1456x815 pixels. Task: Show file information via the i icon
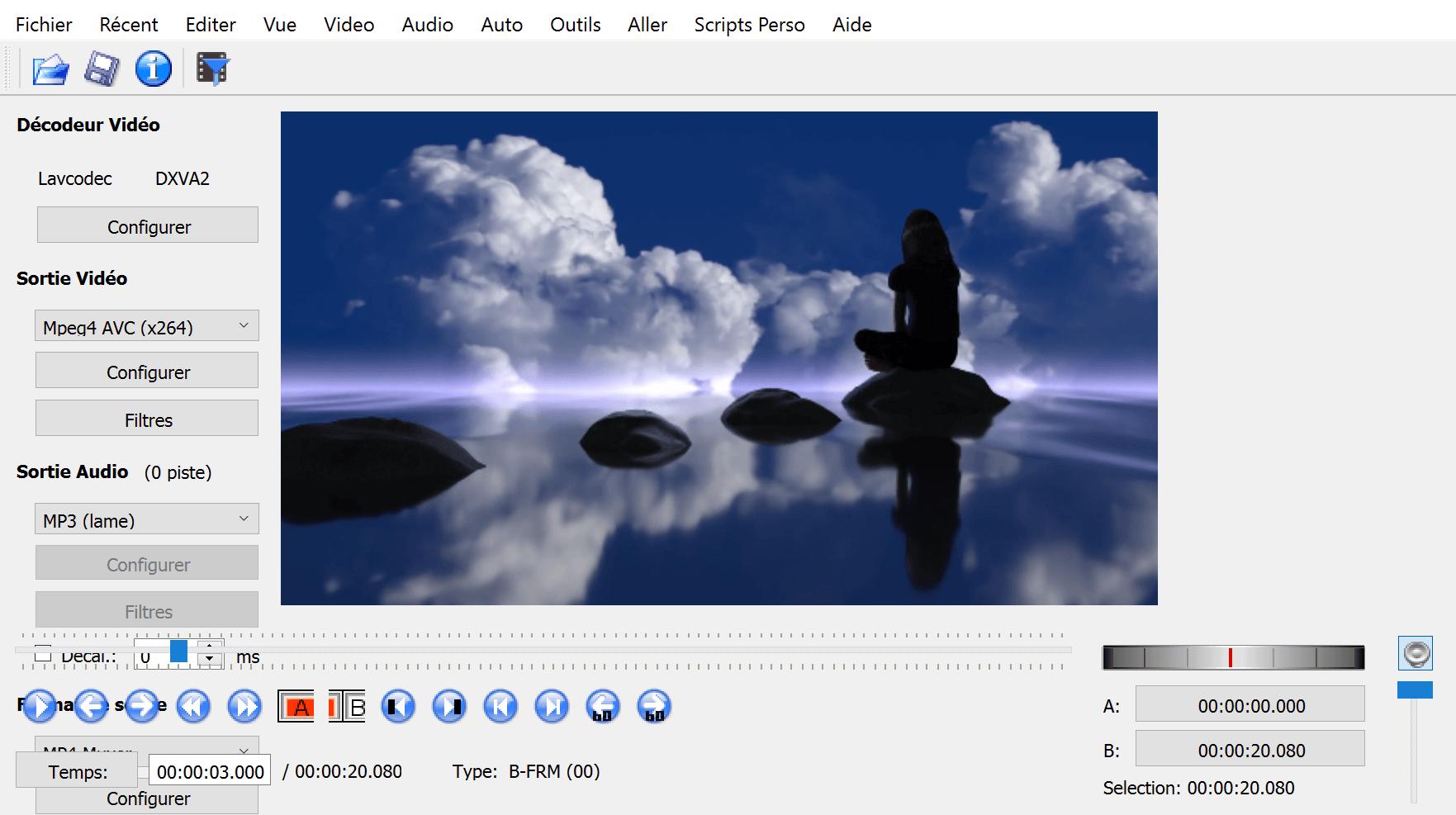click(x=152, y=69)
